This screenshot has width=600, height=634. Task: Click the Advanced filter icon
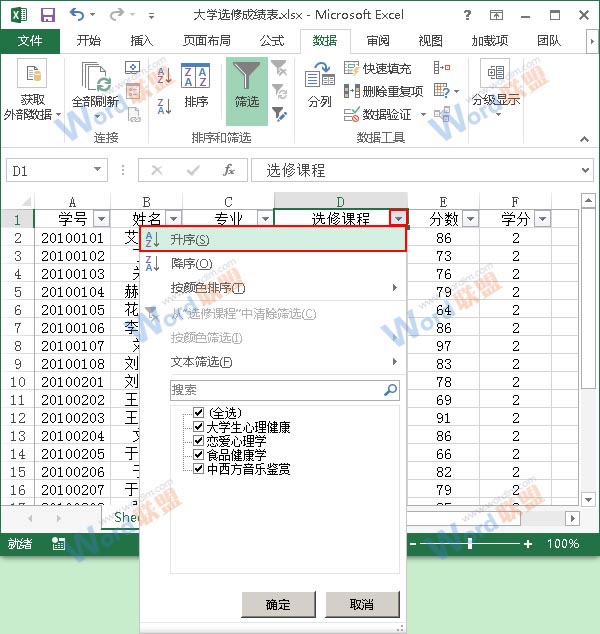279,114
